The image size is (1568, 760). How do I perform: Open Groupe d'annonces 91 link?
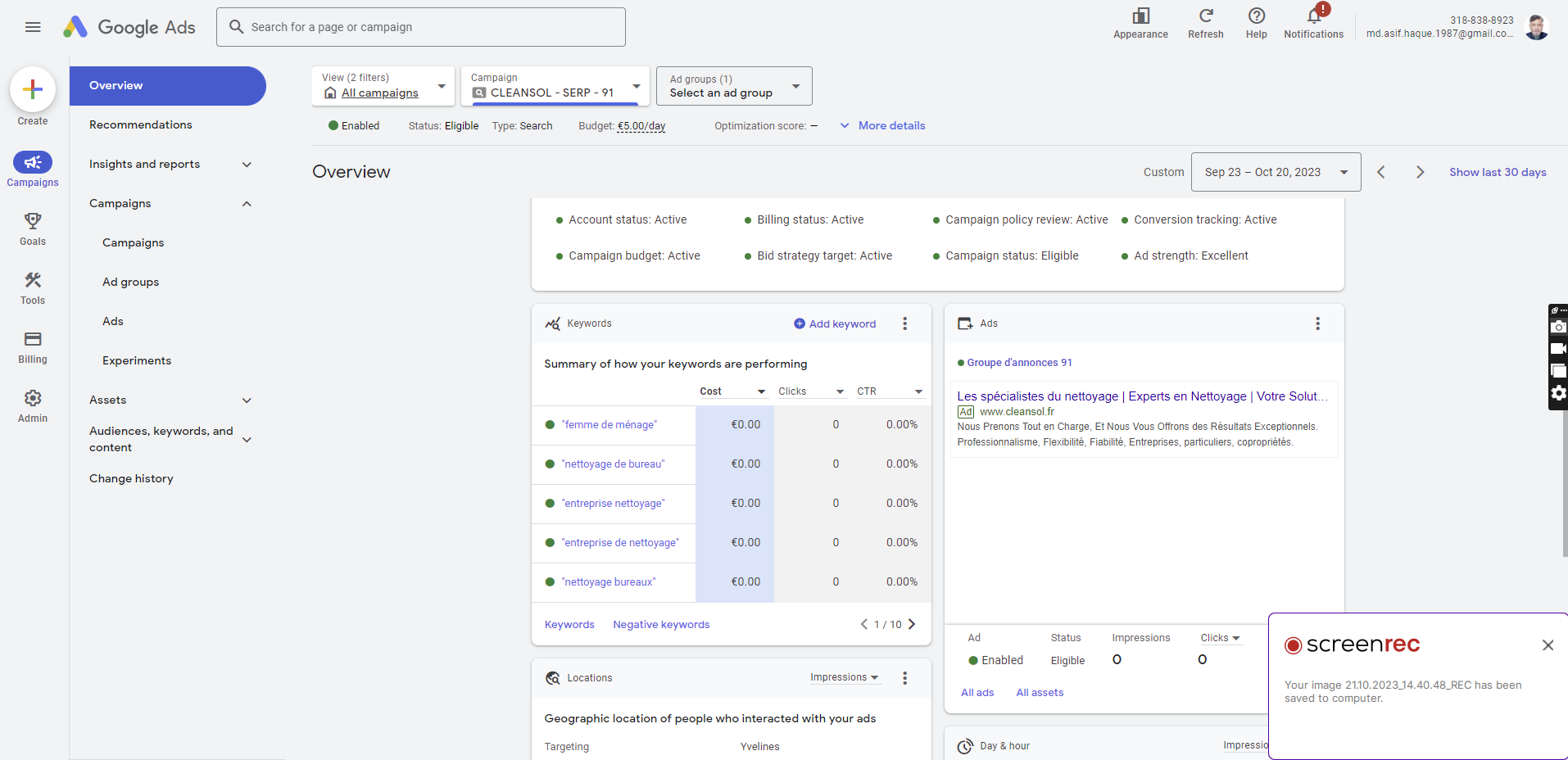click(x=1019, y=363)
